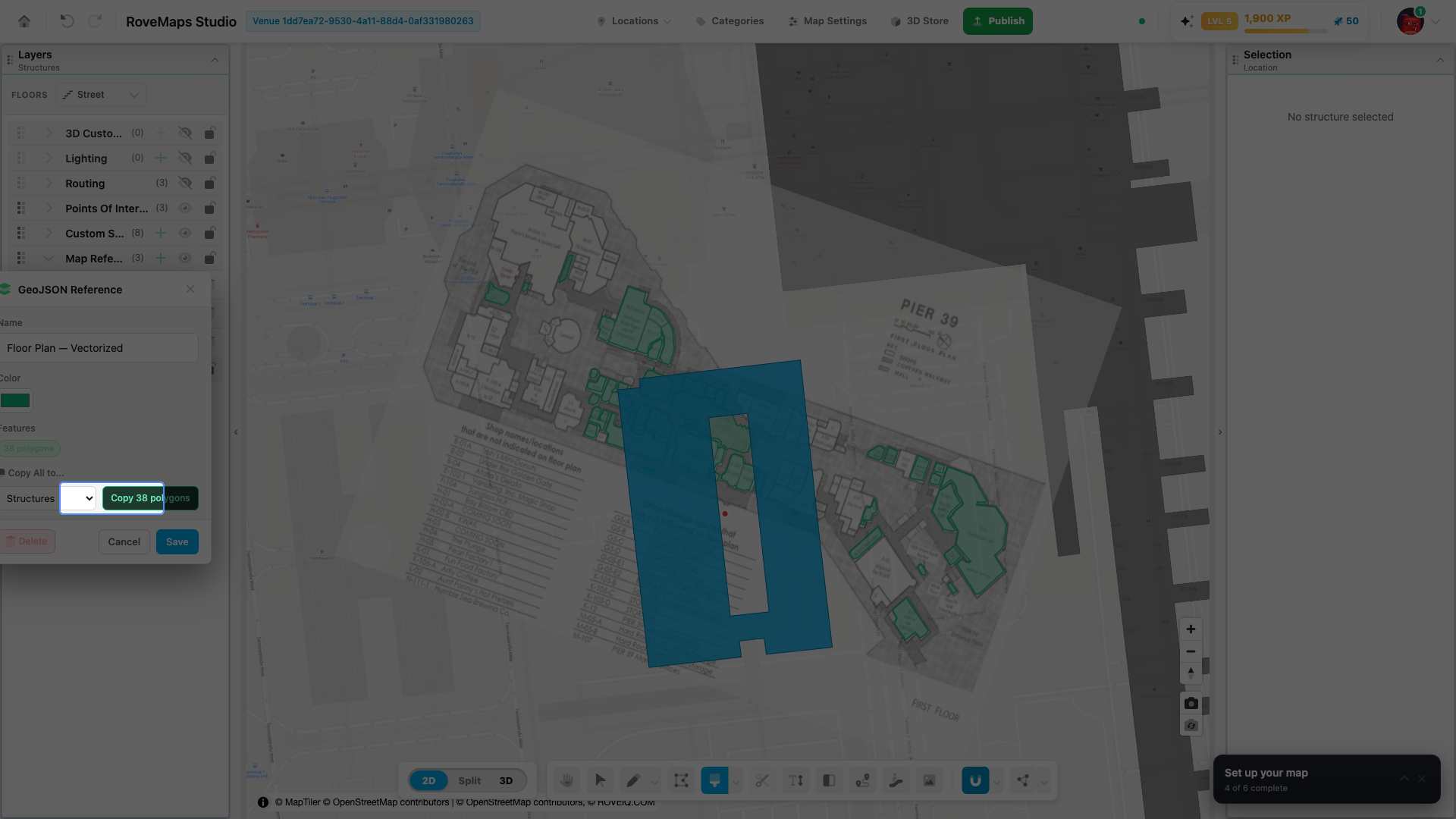
Task: Select the active paint brush tool
Action: click(x=714, y=780)
